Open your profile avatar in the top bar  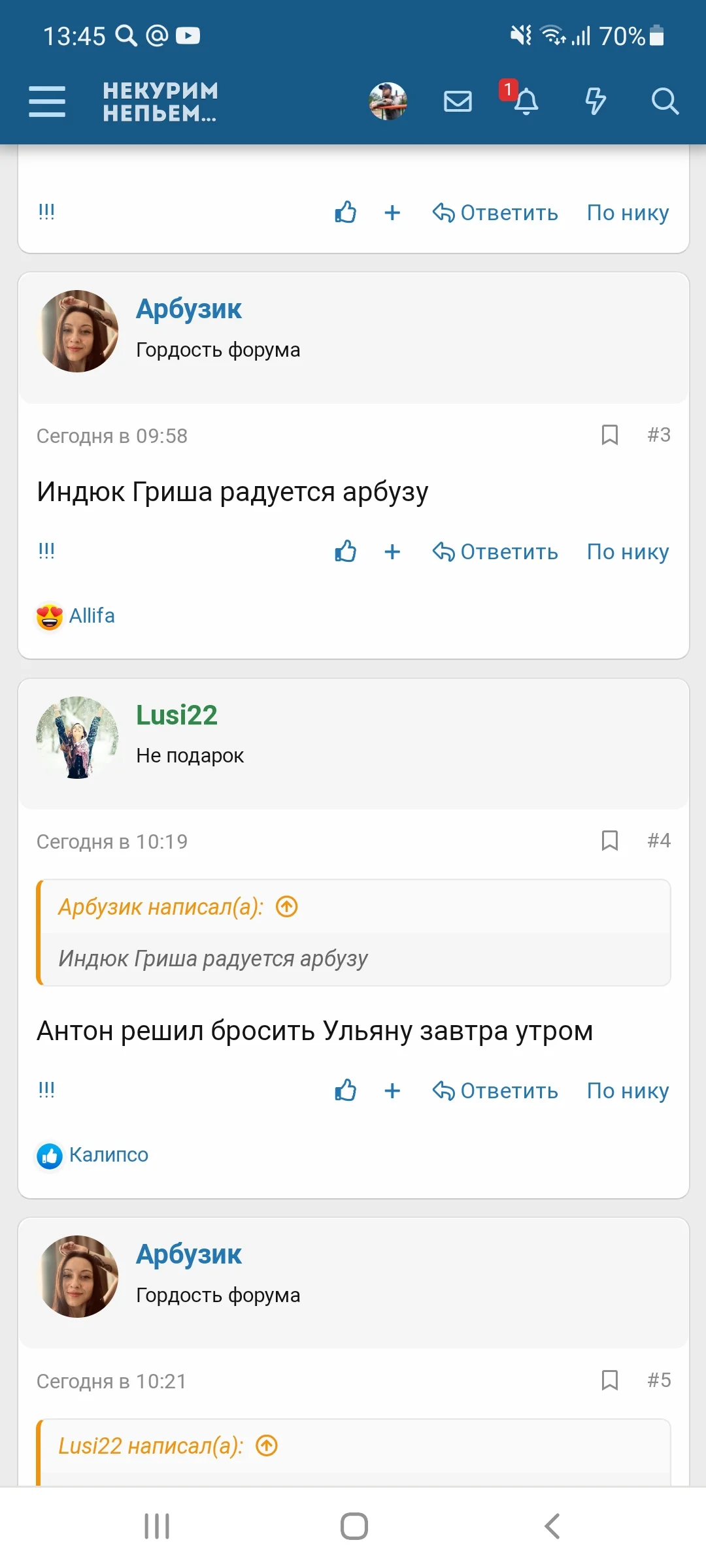point(388,101)
